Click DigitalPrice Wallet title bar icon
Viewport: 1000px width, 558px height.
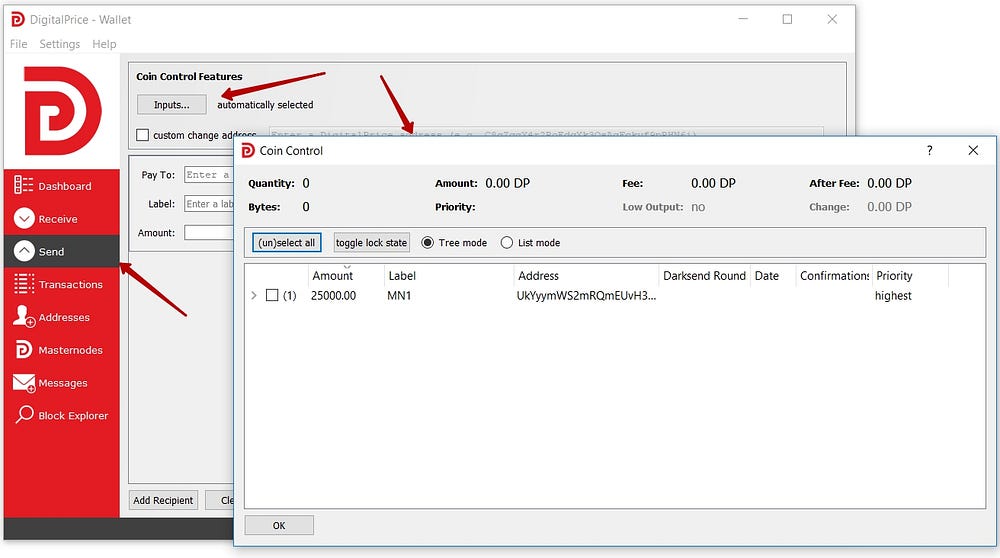pyautogui.click(x=18, y=20)
